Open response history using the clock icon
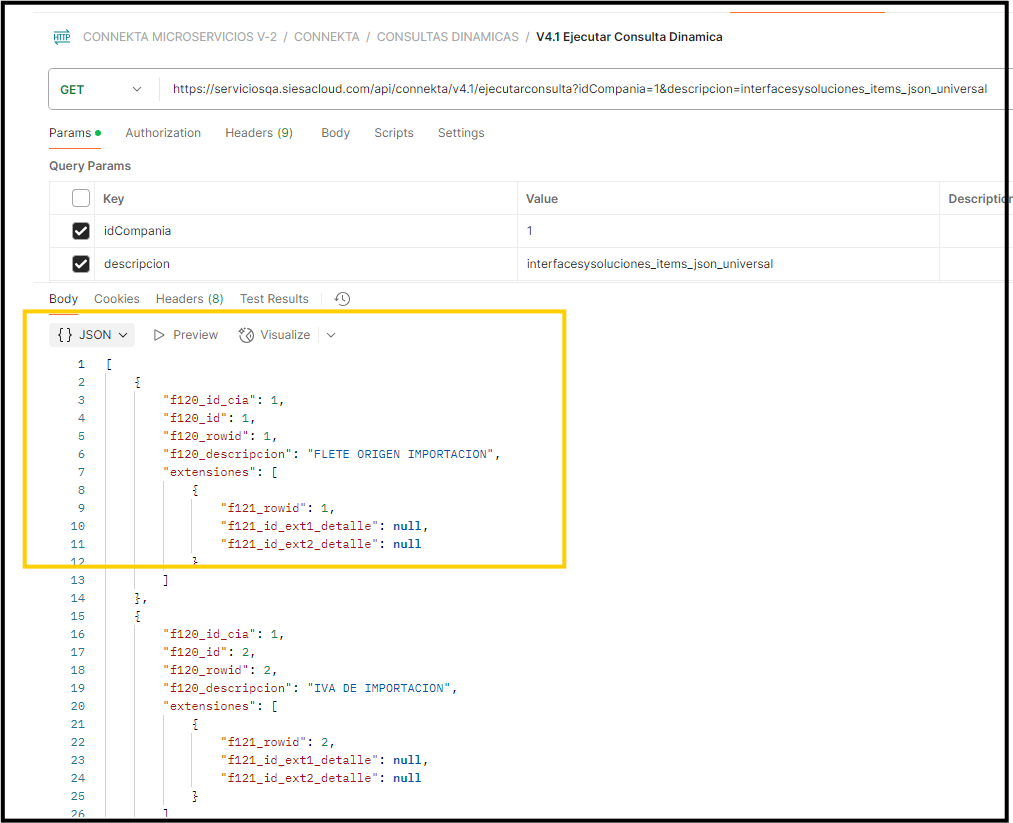 point(341,298)
